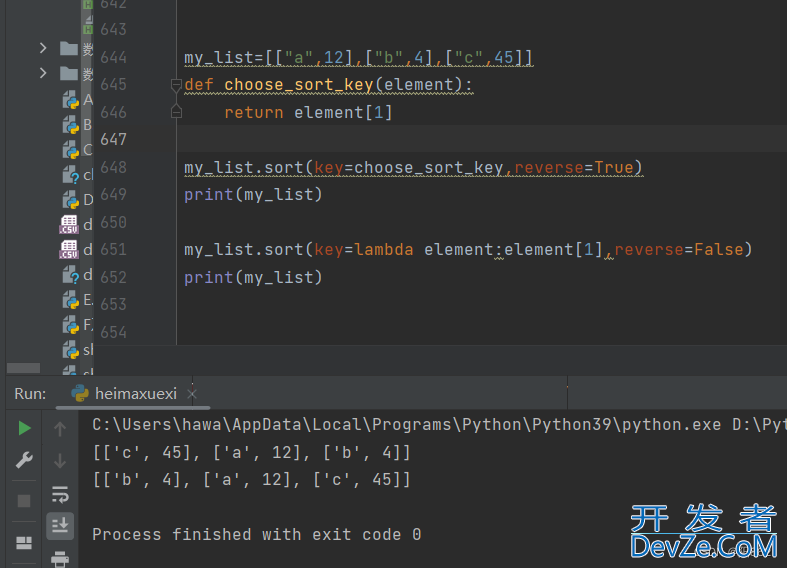787x568 pixels.
Task: Click the print(my_list) call on line 649
Action: (x=253, y=195)
